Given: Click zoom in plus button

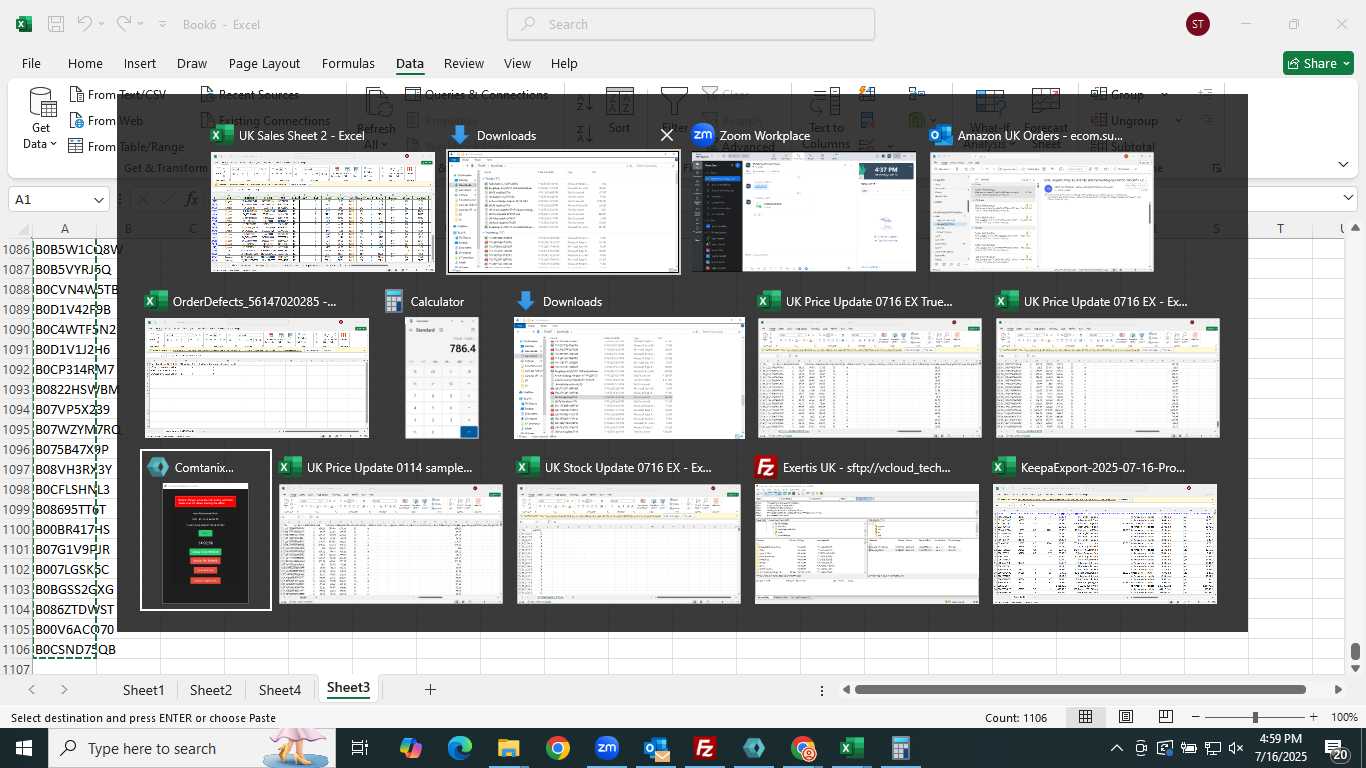Looking at the screenshot, I should [1313, 717].
